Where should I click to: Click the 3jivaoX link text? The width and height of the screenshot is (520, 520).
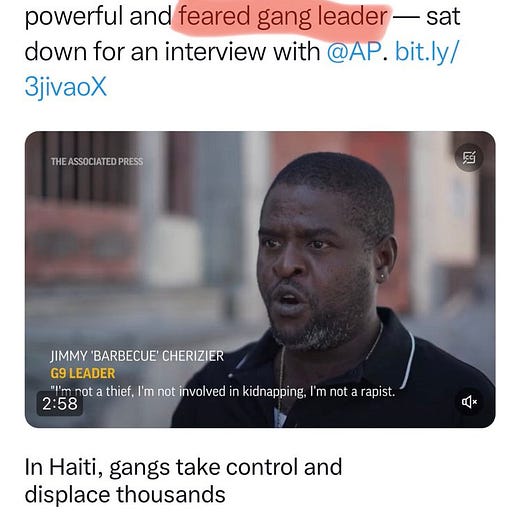pyautogui.click(x=66, y=87)
